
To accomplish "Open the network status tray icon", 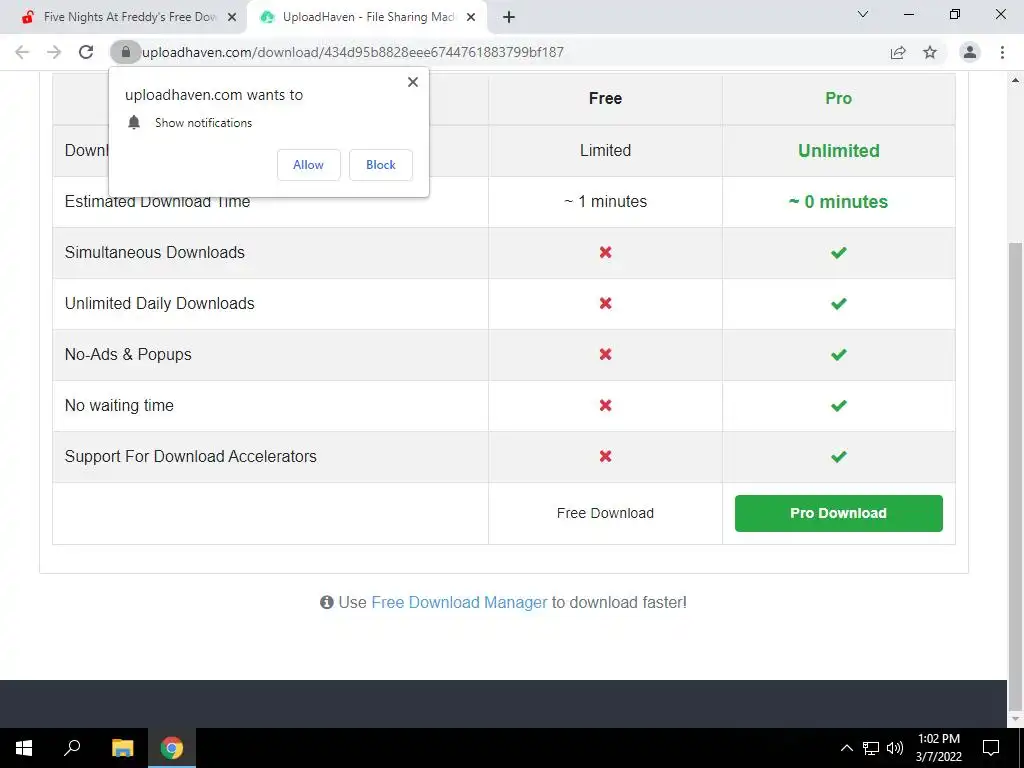I will [871, 748].
